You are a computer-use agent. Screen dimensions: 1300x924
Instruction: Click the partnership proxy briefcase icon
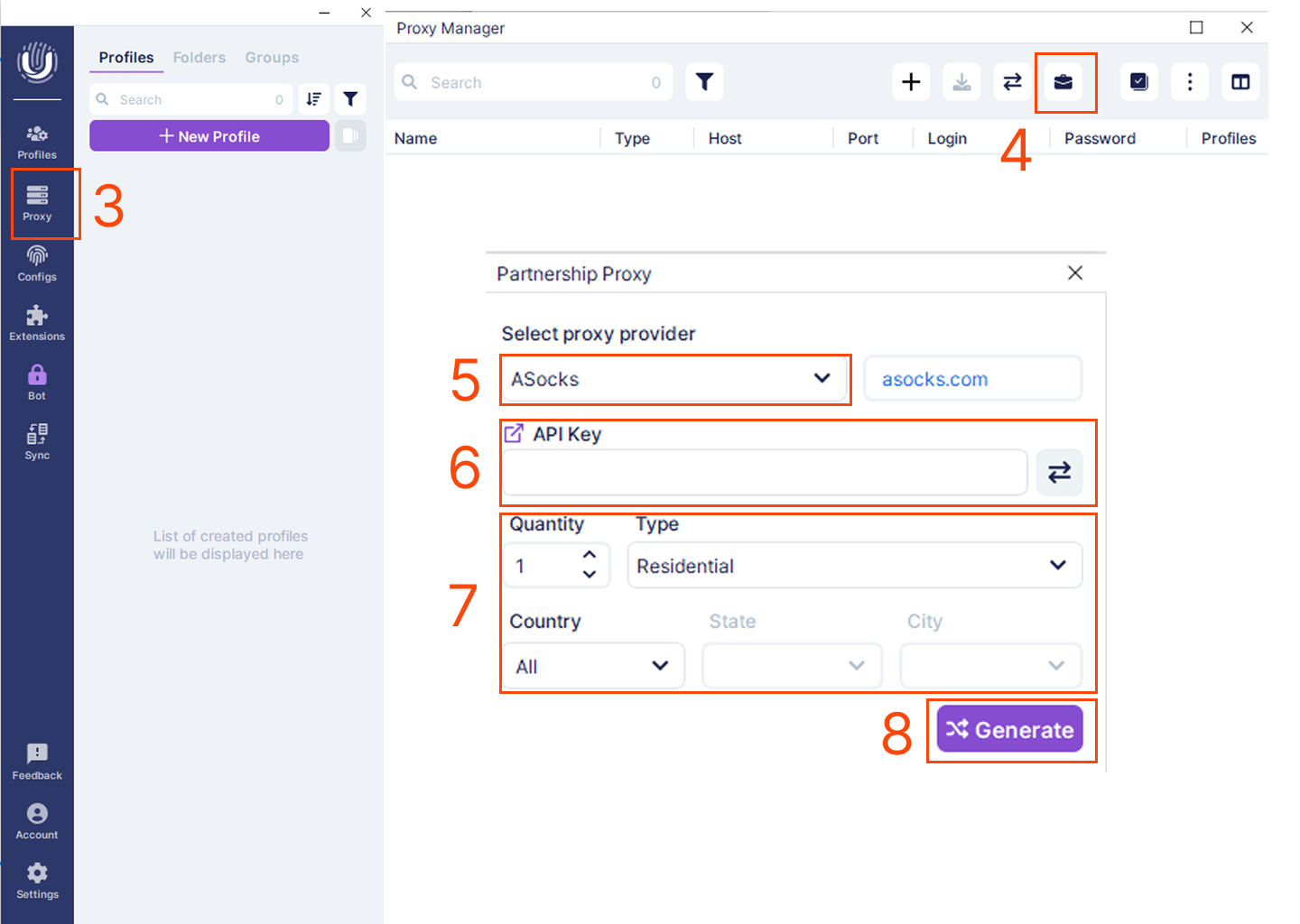pos(1063,82)
